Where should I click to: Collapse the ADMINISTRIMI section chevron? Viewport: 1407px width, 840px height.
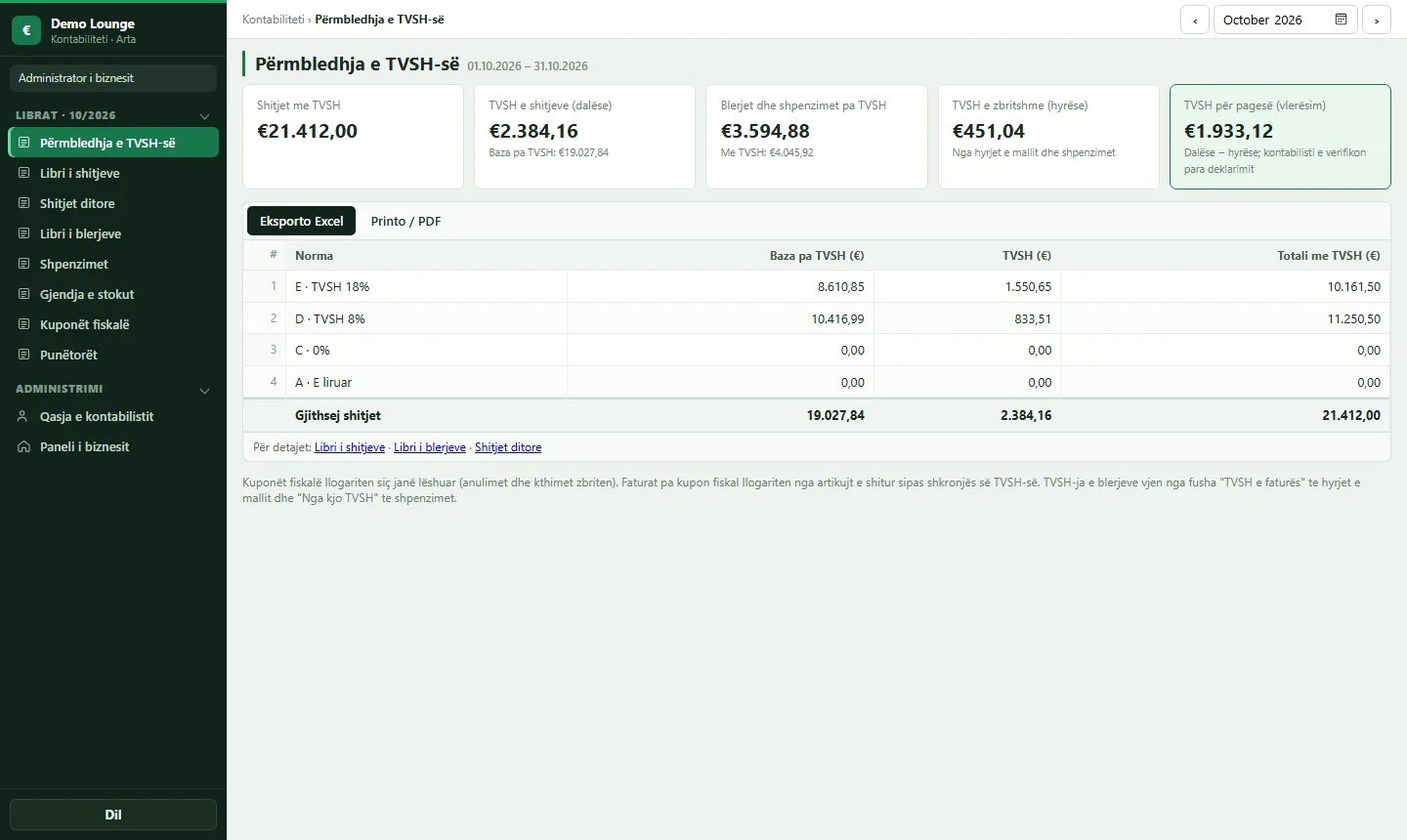(x=204, y=390)
